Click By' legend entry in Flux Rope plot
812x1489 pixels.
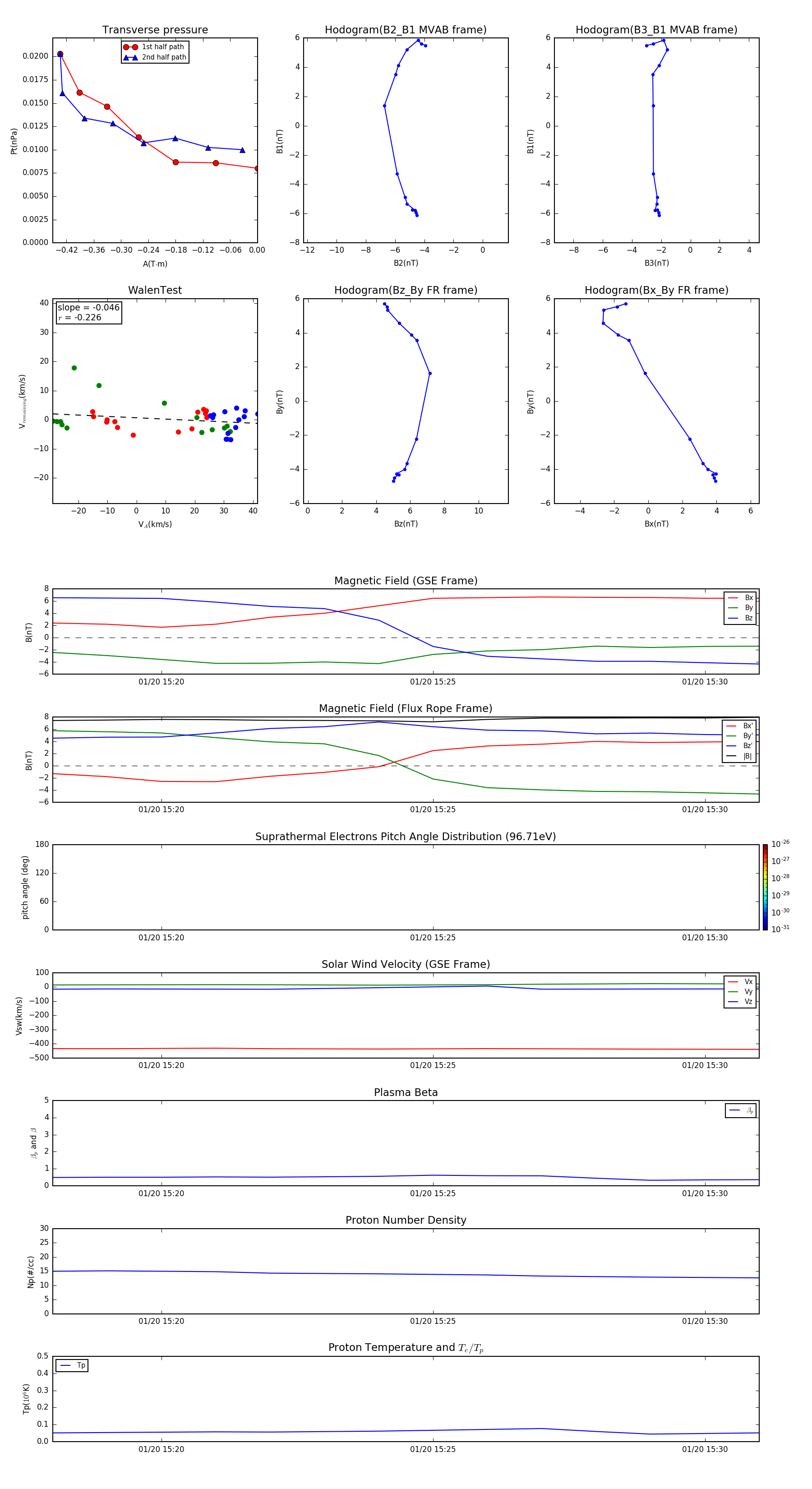tap(740, 736)
